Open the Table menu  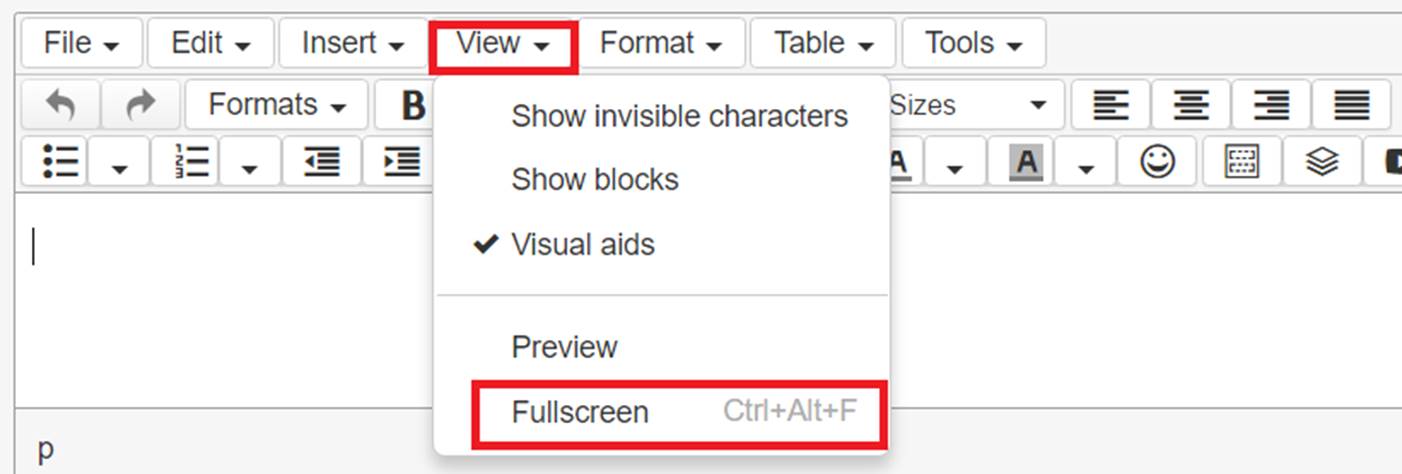coord(824,43)
